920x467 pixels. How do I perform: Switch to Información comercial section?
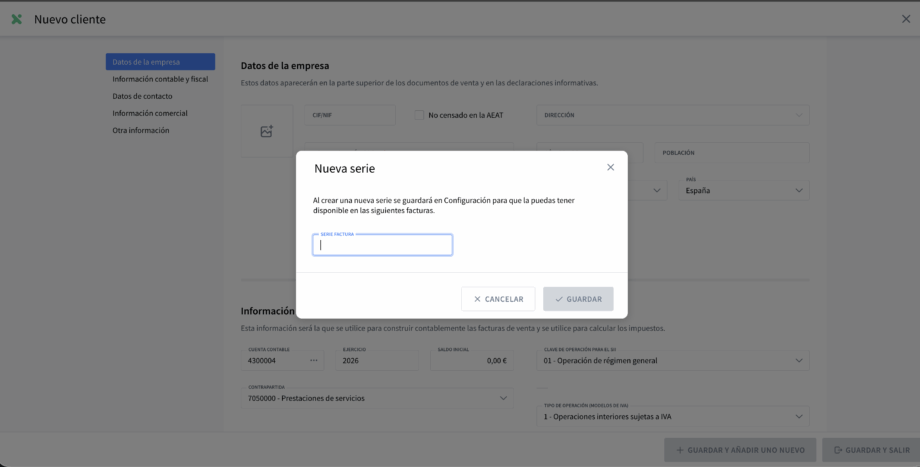150,113
